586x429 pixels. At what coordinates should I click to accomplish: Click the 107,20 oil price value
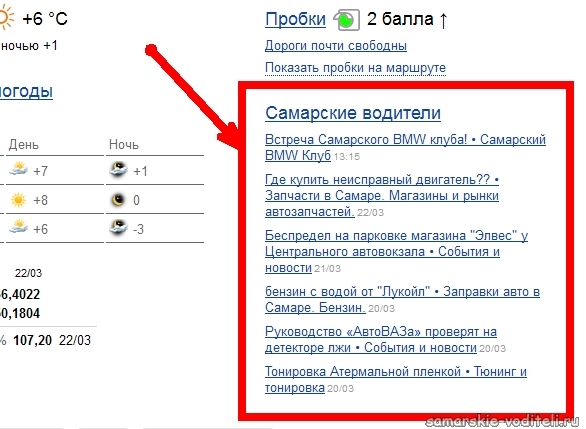pos(33,340)
